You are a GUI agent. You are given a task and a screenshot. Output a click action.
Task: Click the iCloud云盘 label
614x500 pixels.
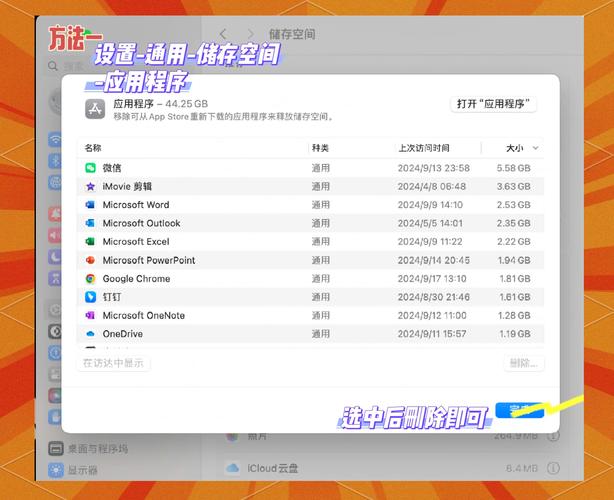(273, 468)
